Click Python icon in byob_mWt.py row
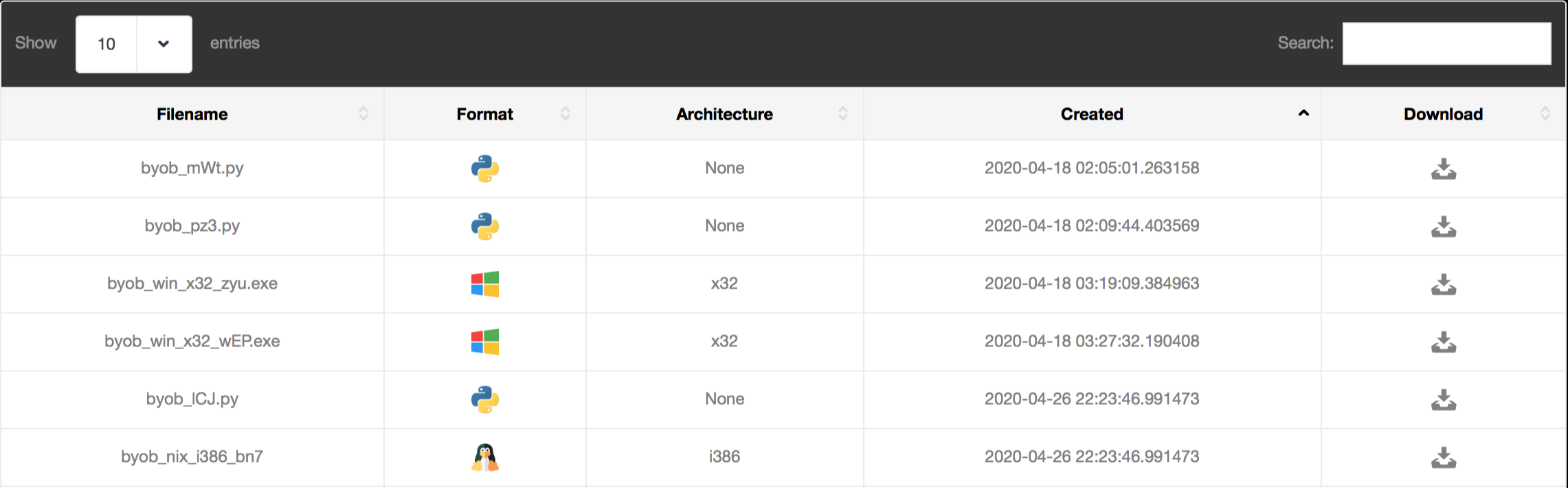Screen dimensions: 1568x488 tap(485, 168)
